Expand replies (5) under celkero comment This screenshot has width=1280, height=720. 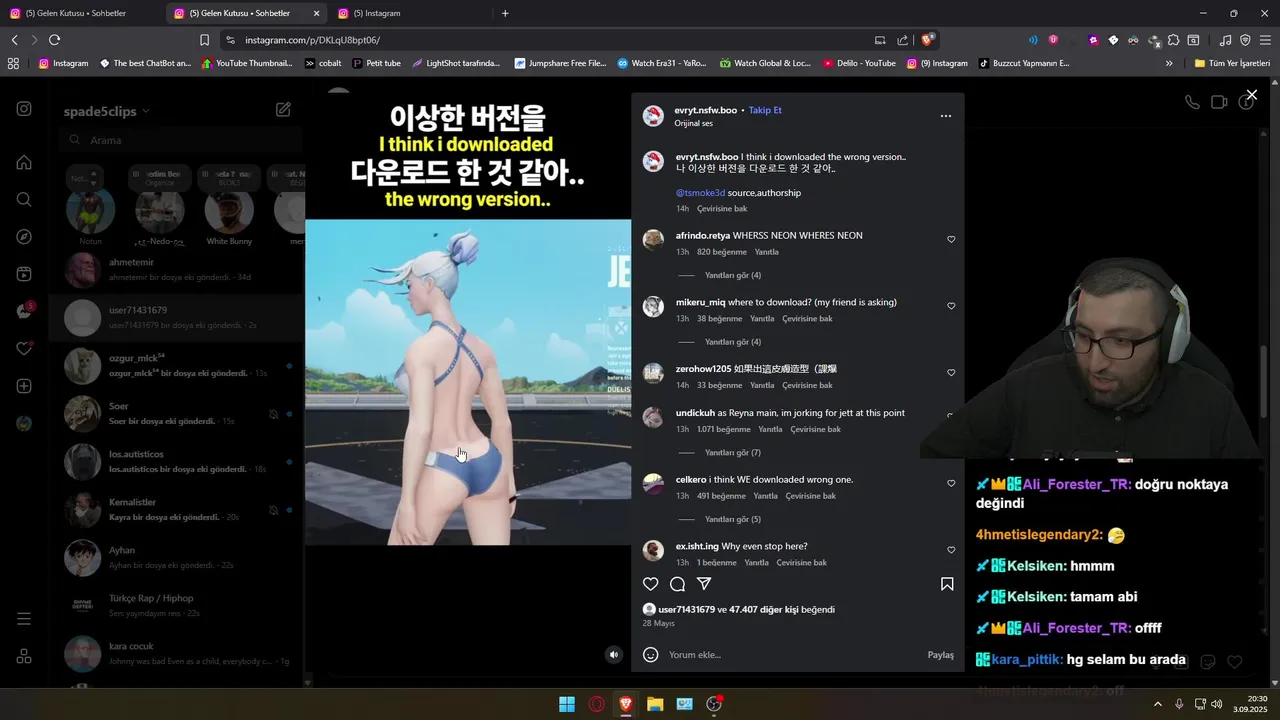point(732,520)
